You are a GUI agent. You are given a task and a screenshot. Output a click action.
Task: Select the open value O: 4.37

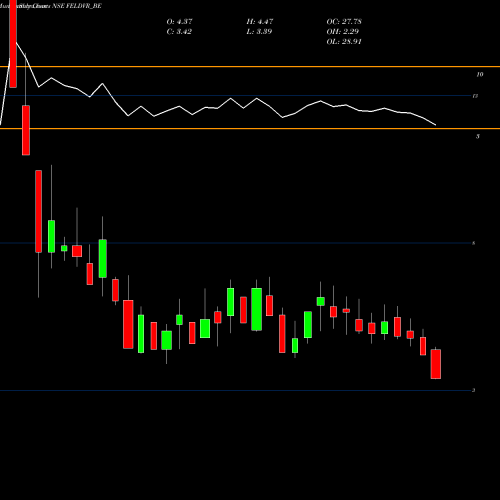tap(179, 22)
